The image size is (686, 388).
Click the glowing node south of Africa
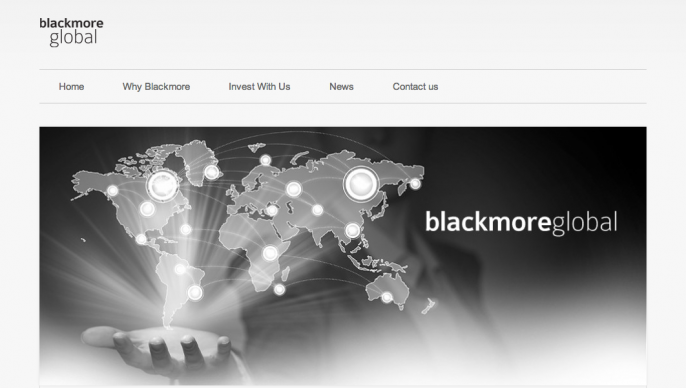(279, 289)
